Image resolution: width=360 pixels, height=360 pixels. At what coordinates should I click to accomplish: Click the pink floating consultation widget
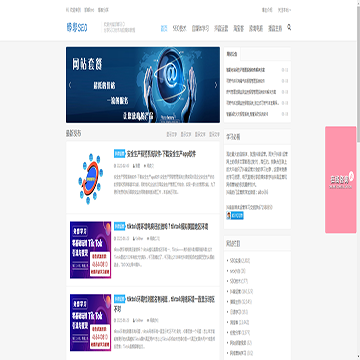pos(341,180)
